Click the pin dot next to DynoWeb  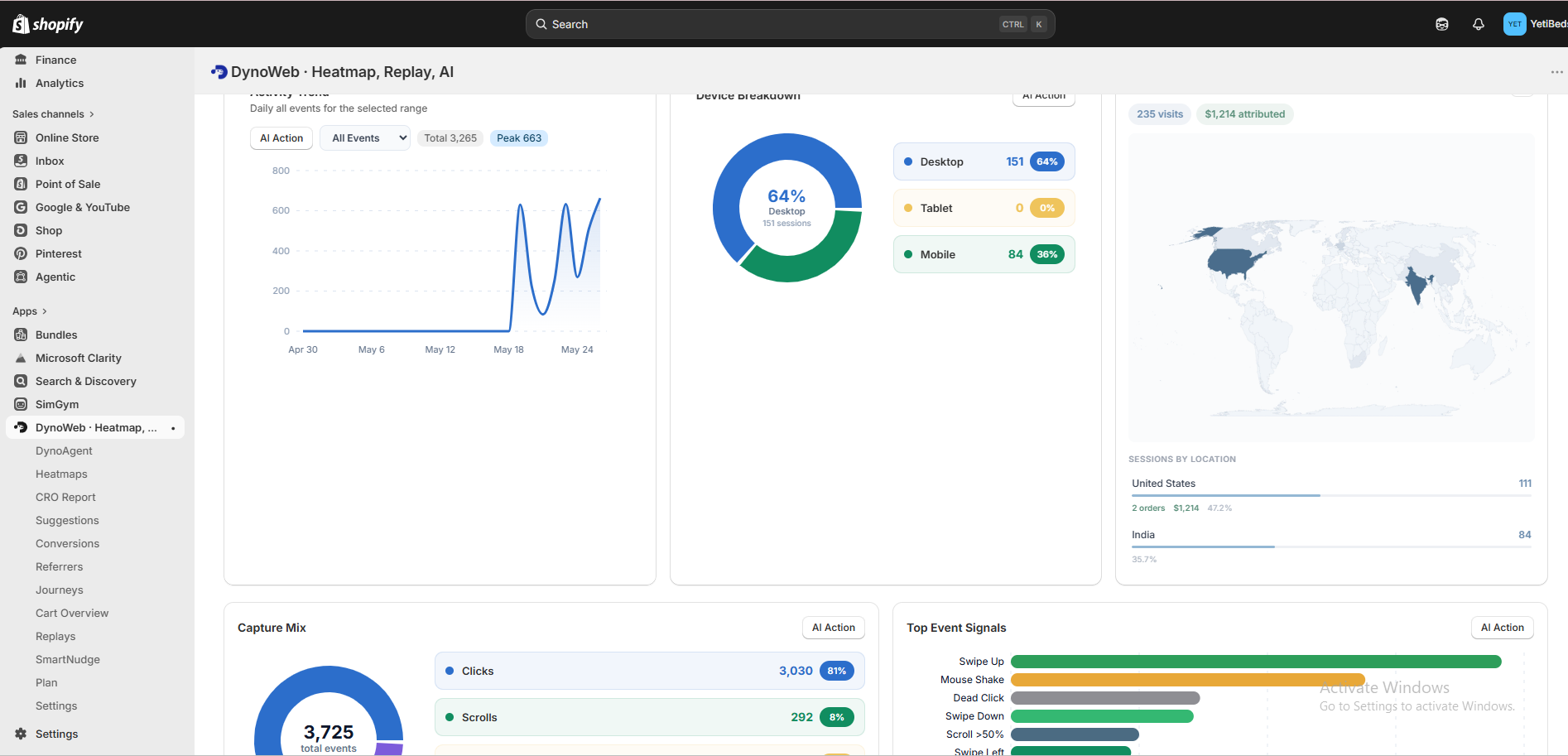(x=173, y=428)
